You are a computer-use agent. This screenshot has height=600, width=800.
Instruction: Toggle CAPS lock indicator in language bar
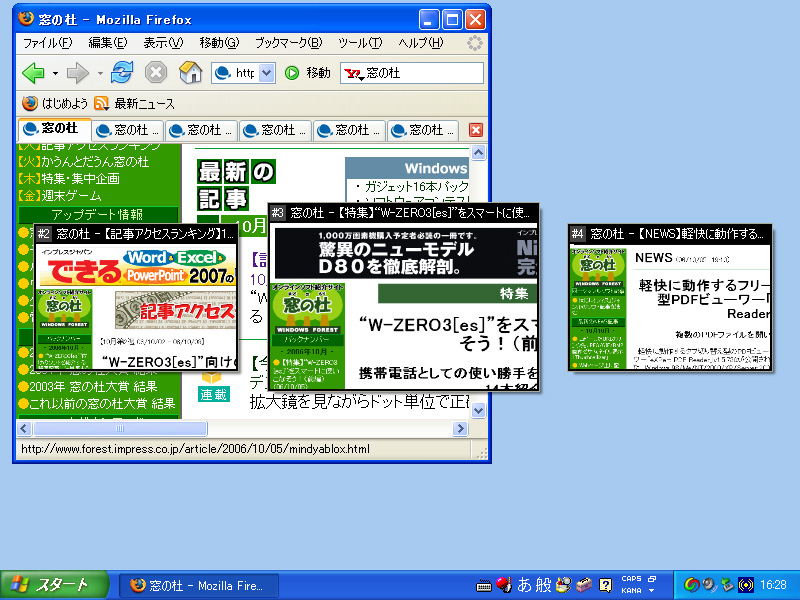coord(631,579)
